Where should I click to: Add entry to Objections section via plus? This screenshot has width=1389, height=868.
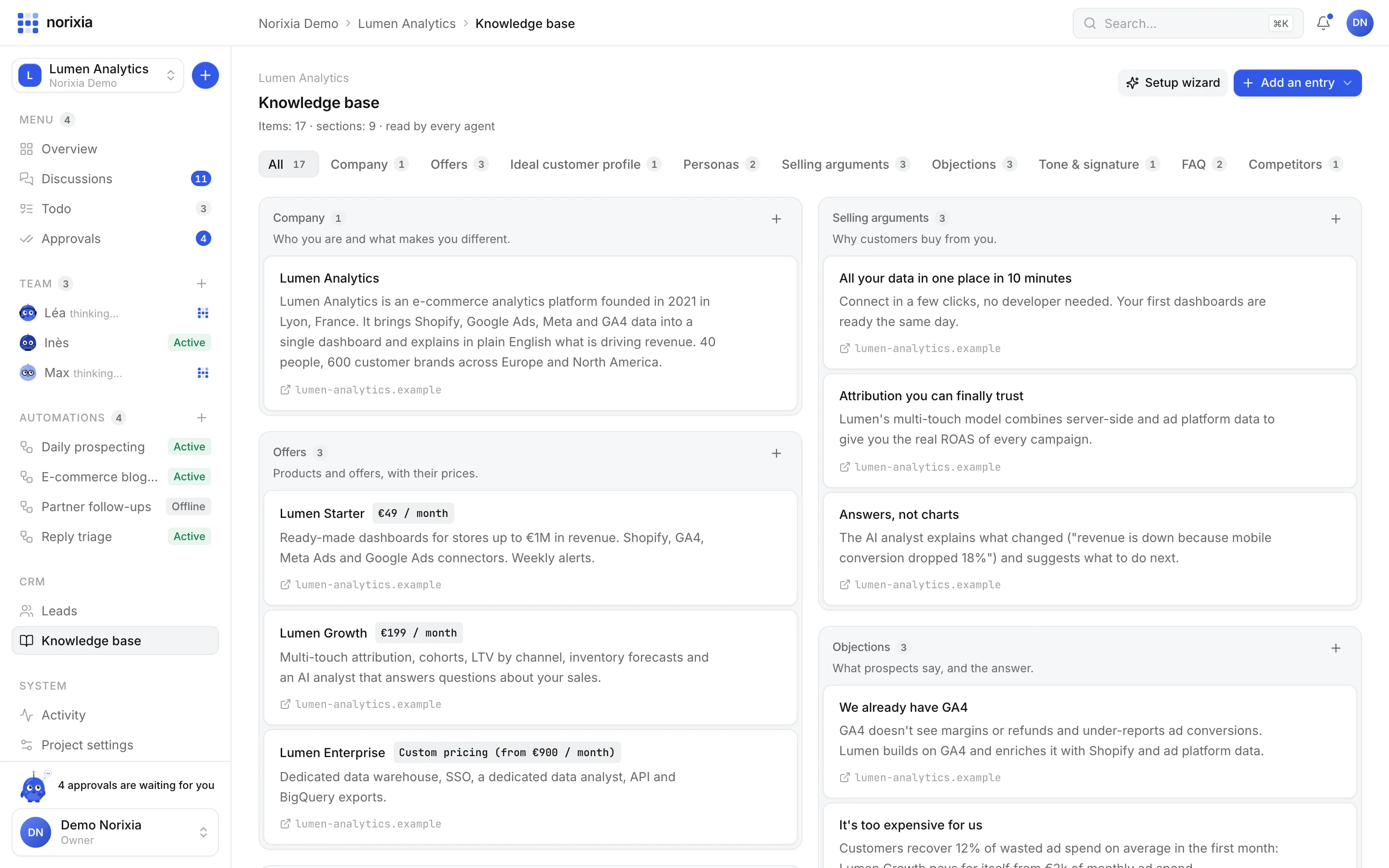[x=1335, y=648]
